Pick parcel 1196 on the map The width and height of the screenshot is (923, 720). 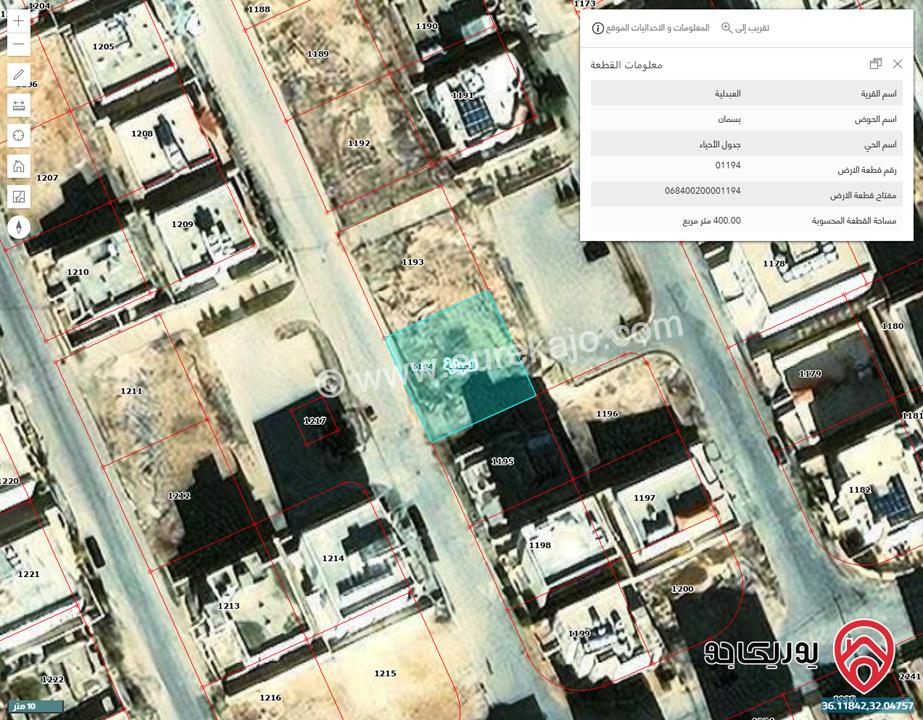tap(605, 410)
